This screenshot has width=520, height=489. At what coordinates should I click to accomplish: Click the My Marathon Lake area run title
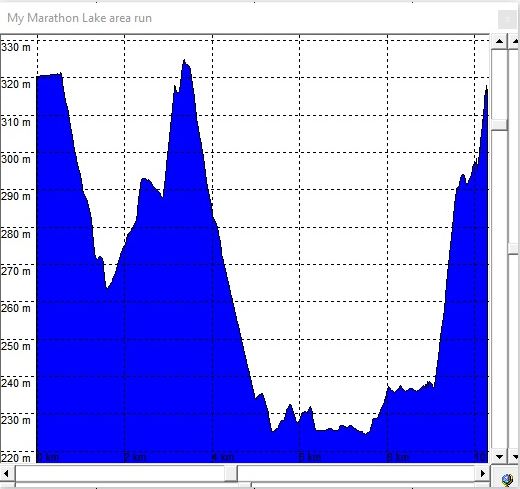coord(79,18)
